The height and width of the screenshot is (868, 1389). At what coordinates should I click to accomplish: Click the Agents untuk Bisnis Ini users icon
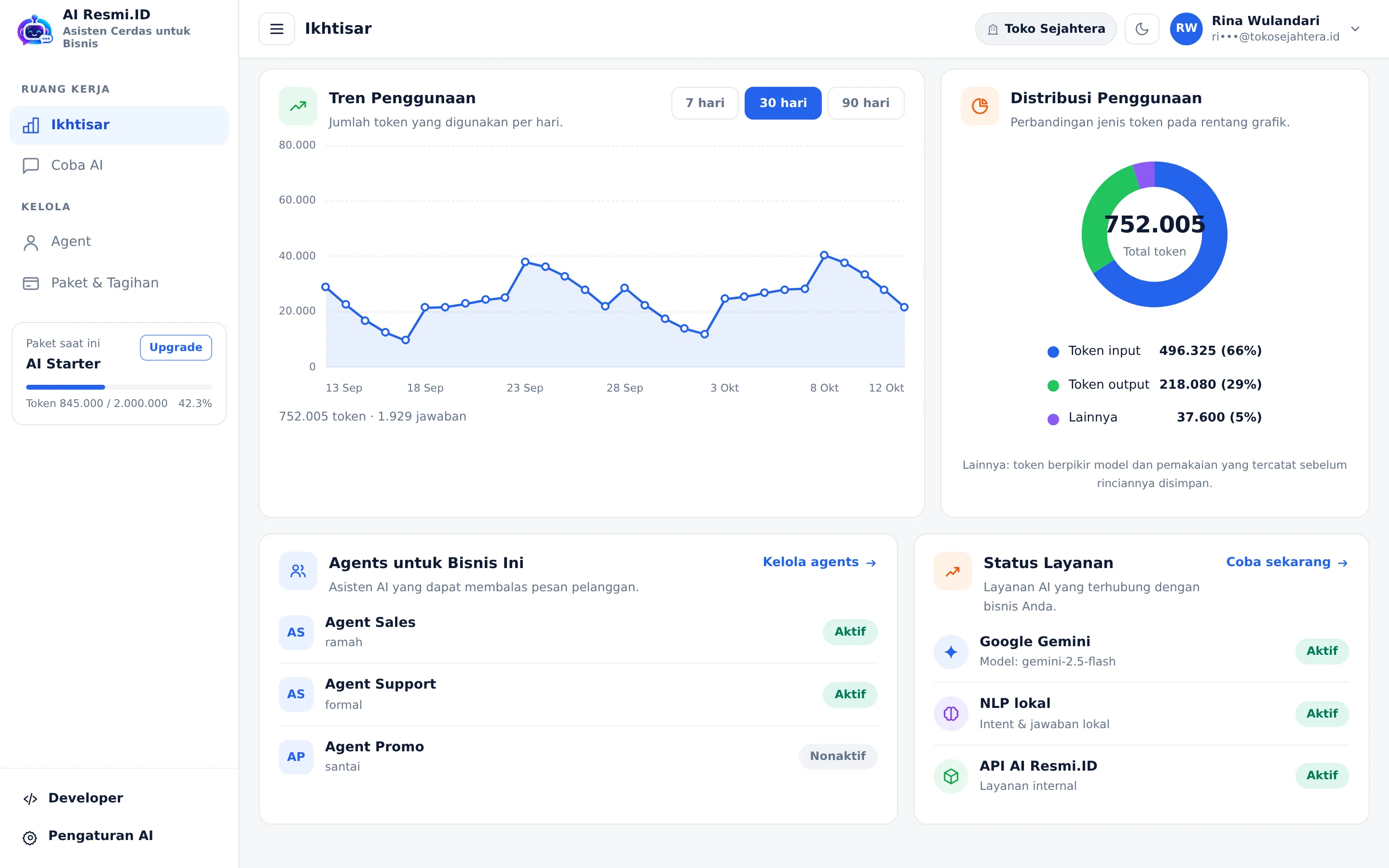tap(298, 570)
